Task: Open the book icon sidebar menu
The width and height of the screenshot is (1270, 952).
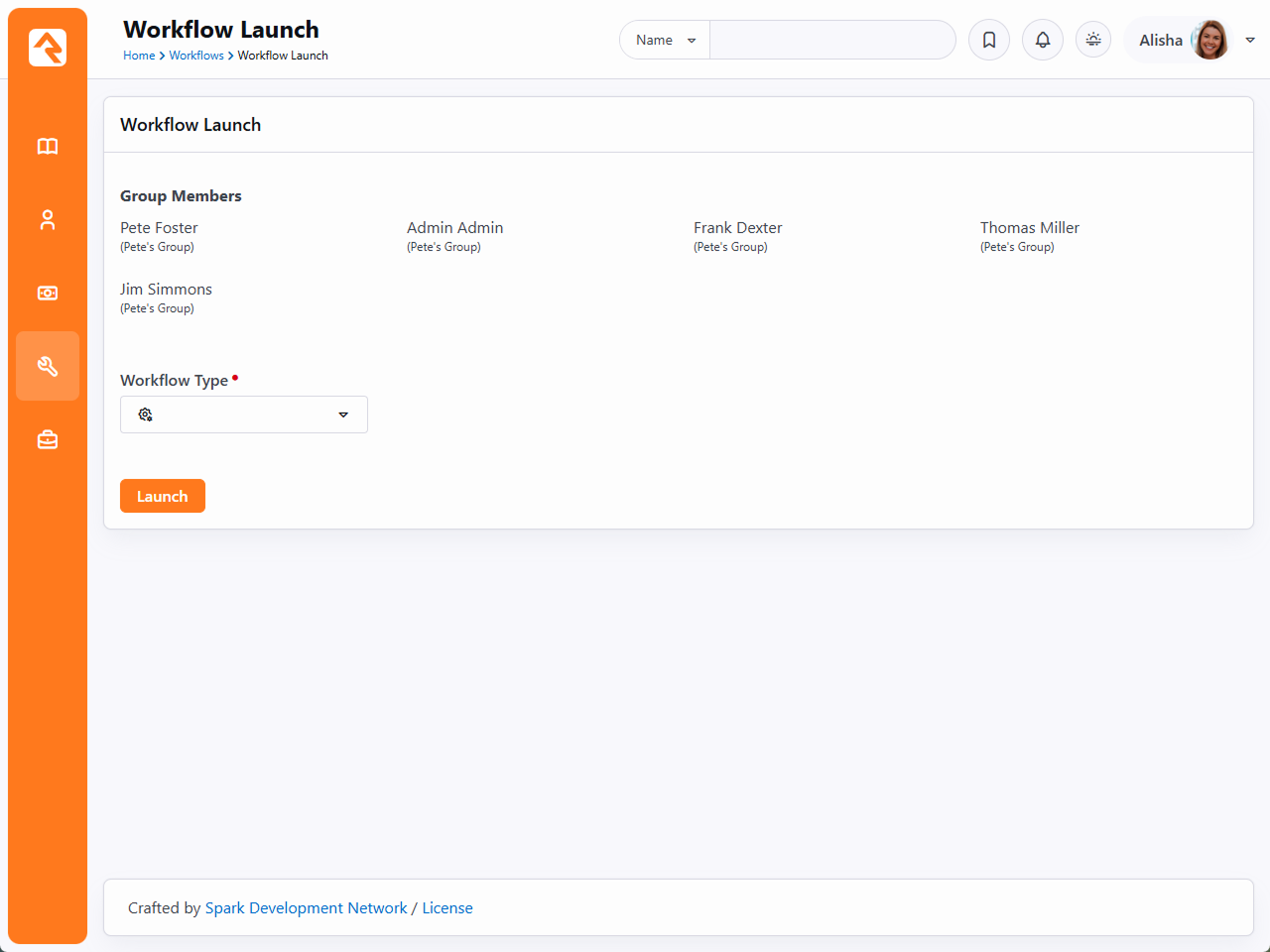Action: (x=48, y=147)
